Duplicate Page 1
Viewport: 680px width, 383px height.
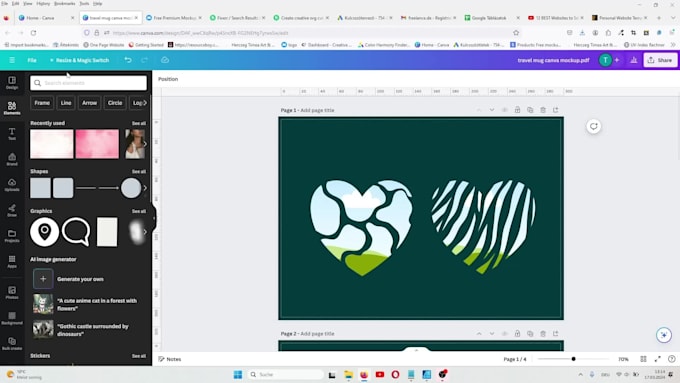coord(530,110)
